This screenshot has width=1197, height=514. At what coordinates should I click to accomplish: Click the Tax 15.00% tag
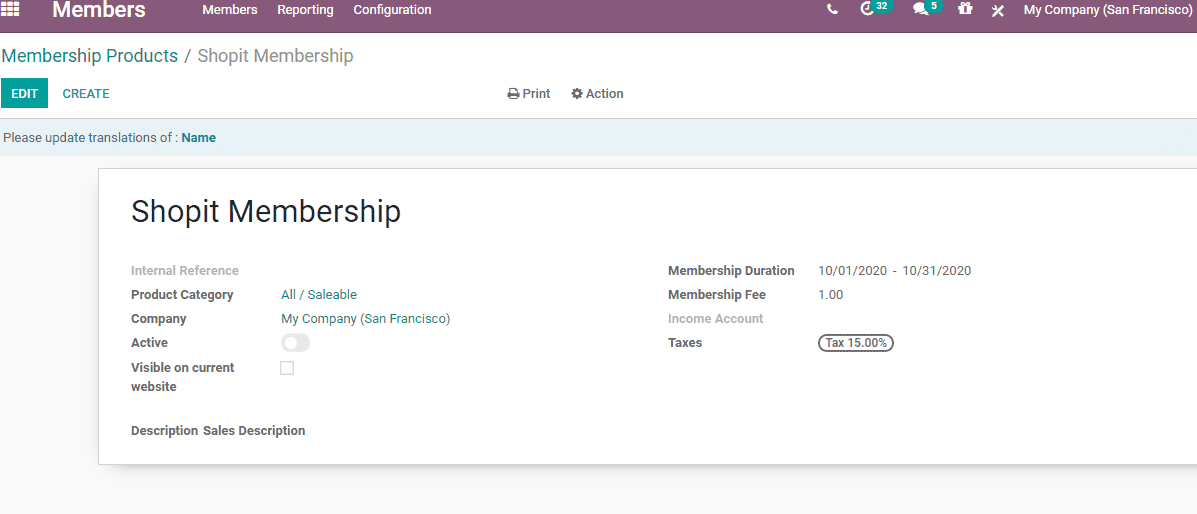tap(856, 343)
